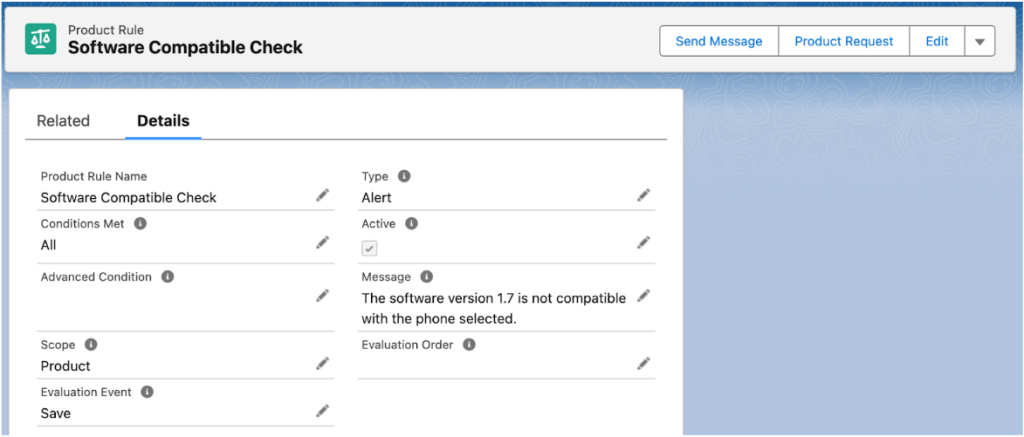Screen dimensions: 1024x437
Task: Click the Alert type value
Action: (x=377, y=197)
